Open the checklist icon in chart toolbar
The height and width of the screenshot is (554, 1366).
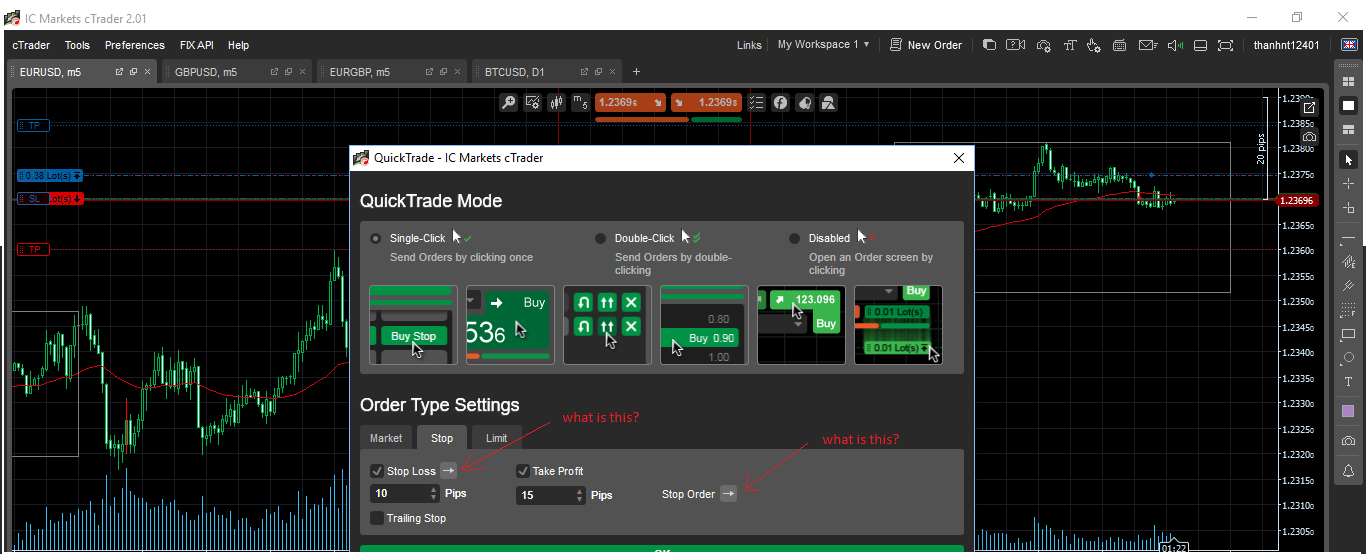tap(756, 102)
